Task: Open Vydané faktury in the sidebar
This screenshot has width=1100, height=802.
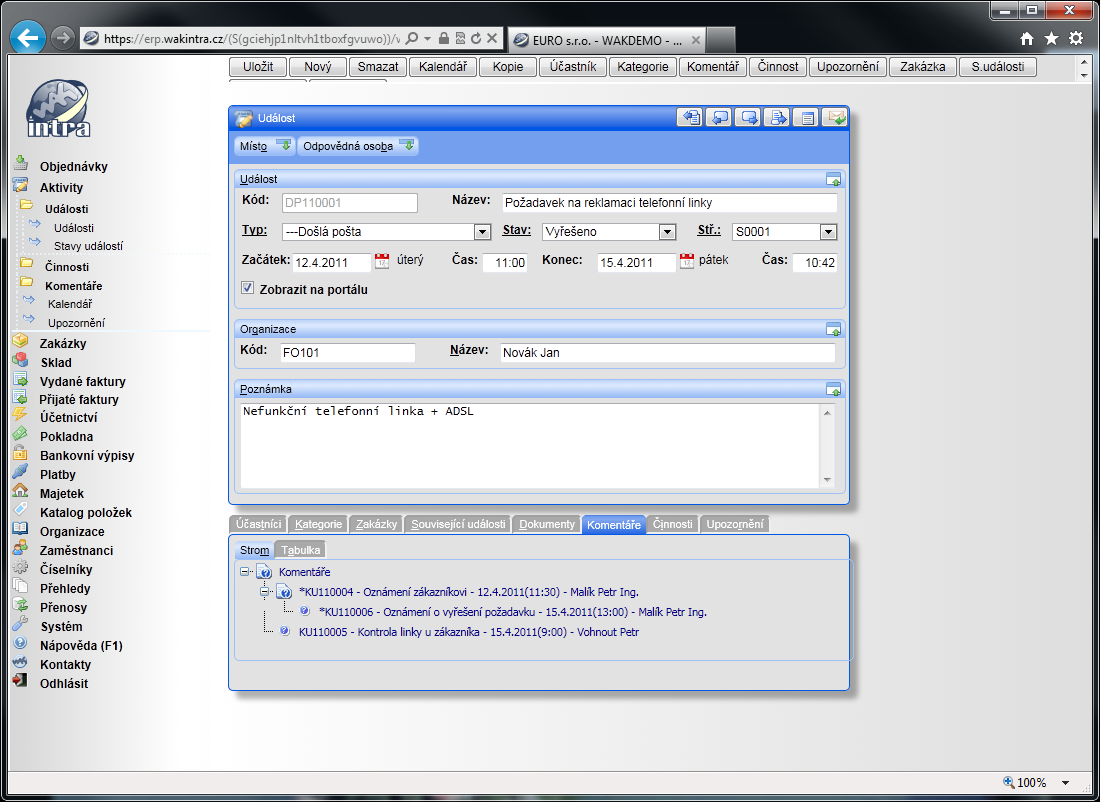Action: coord(82,381)
